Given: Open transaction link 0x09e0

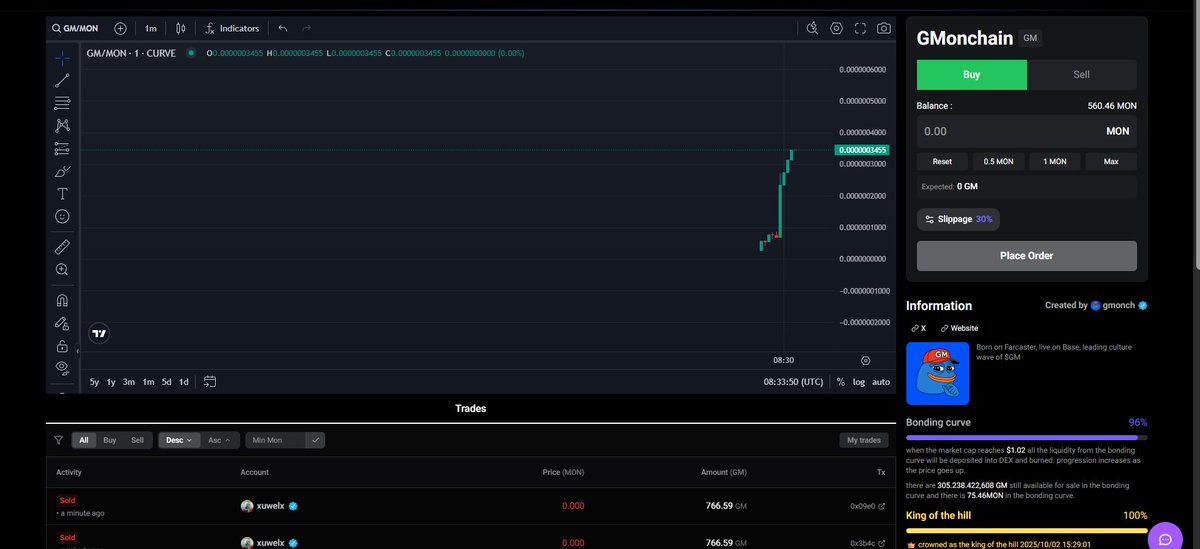Looking at the screenshot, I should click(x=867, y=506).
